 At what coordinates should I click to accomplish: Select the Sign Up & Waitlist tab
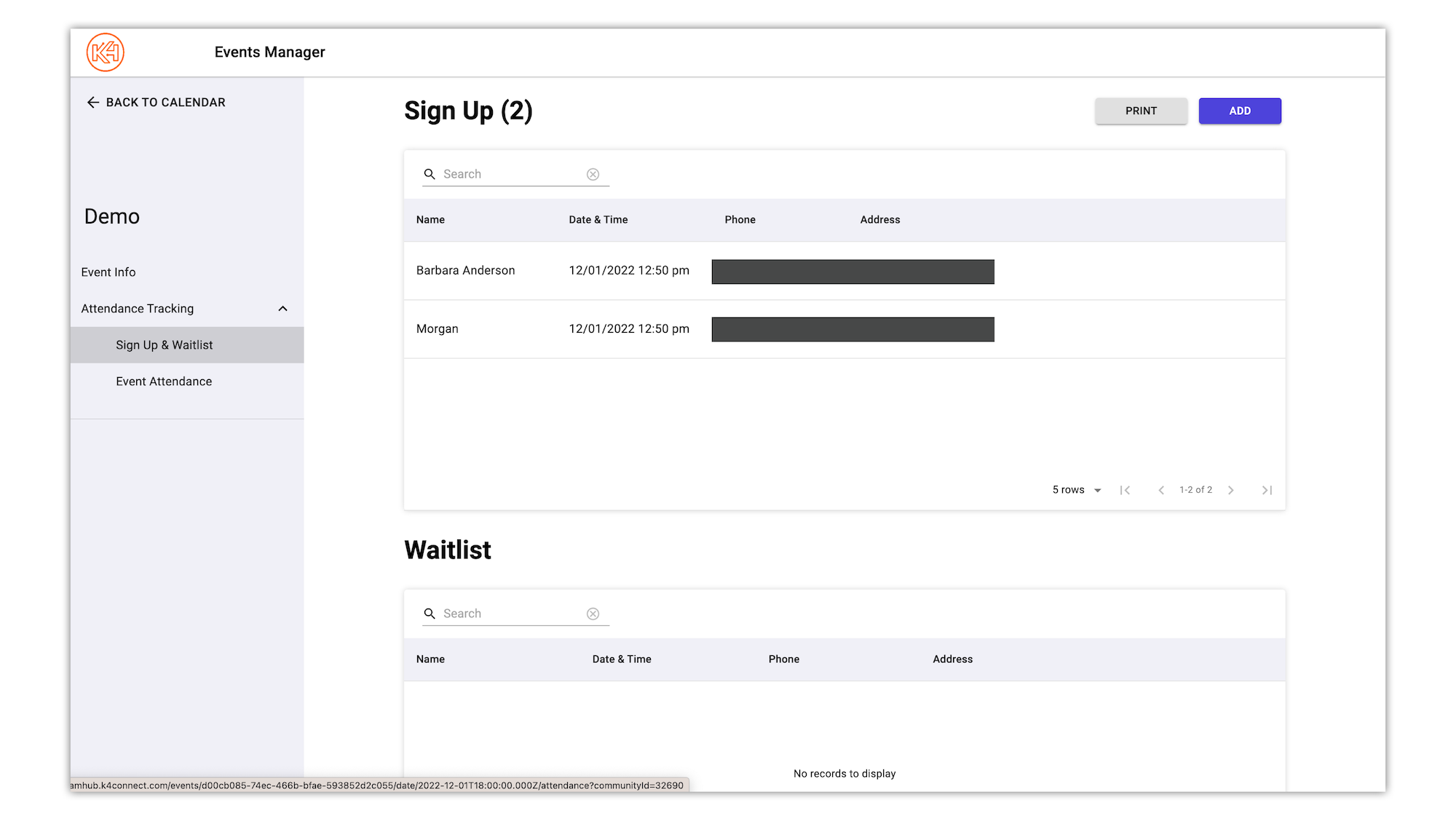coord(165,344)
